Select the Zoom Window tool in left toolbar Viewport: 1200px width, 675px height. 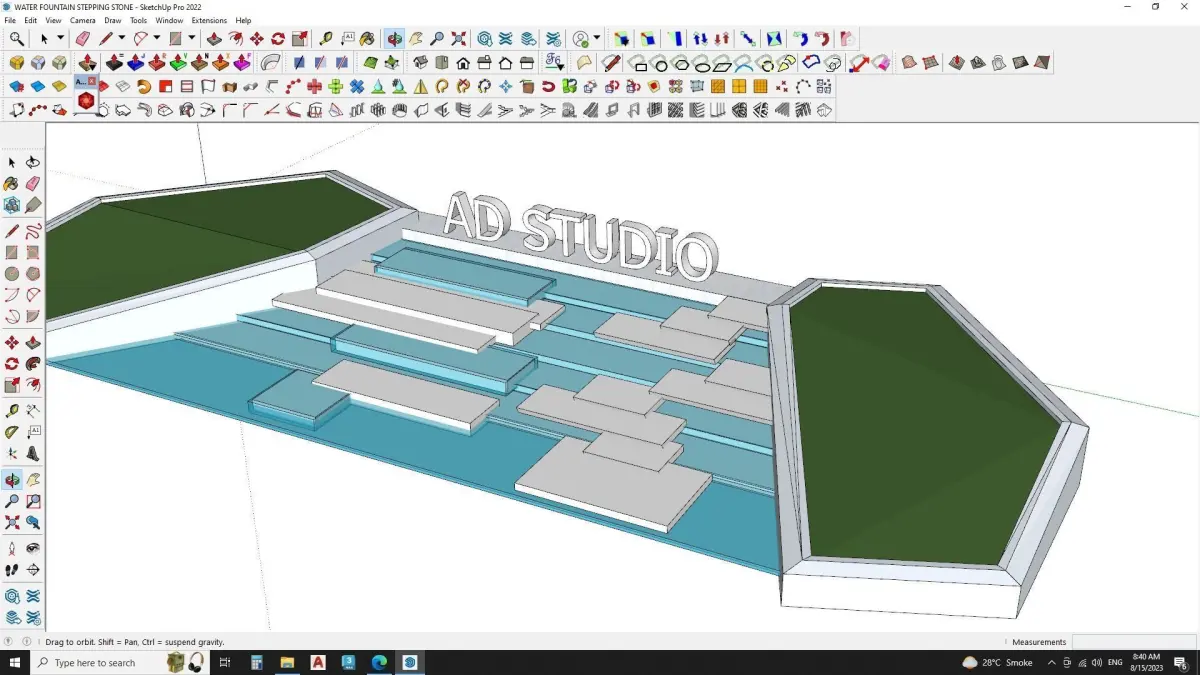(x=33, y=501)
